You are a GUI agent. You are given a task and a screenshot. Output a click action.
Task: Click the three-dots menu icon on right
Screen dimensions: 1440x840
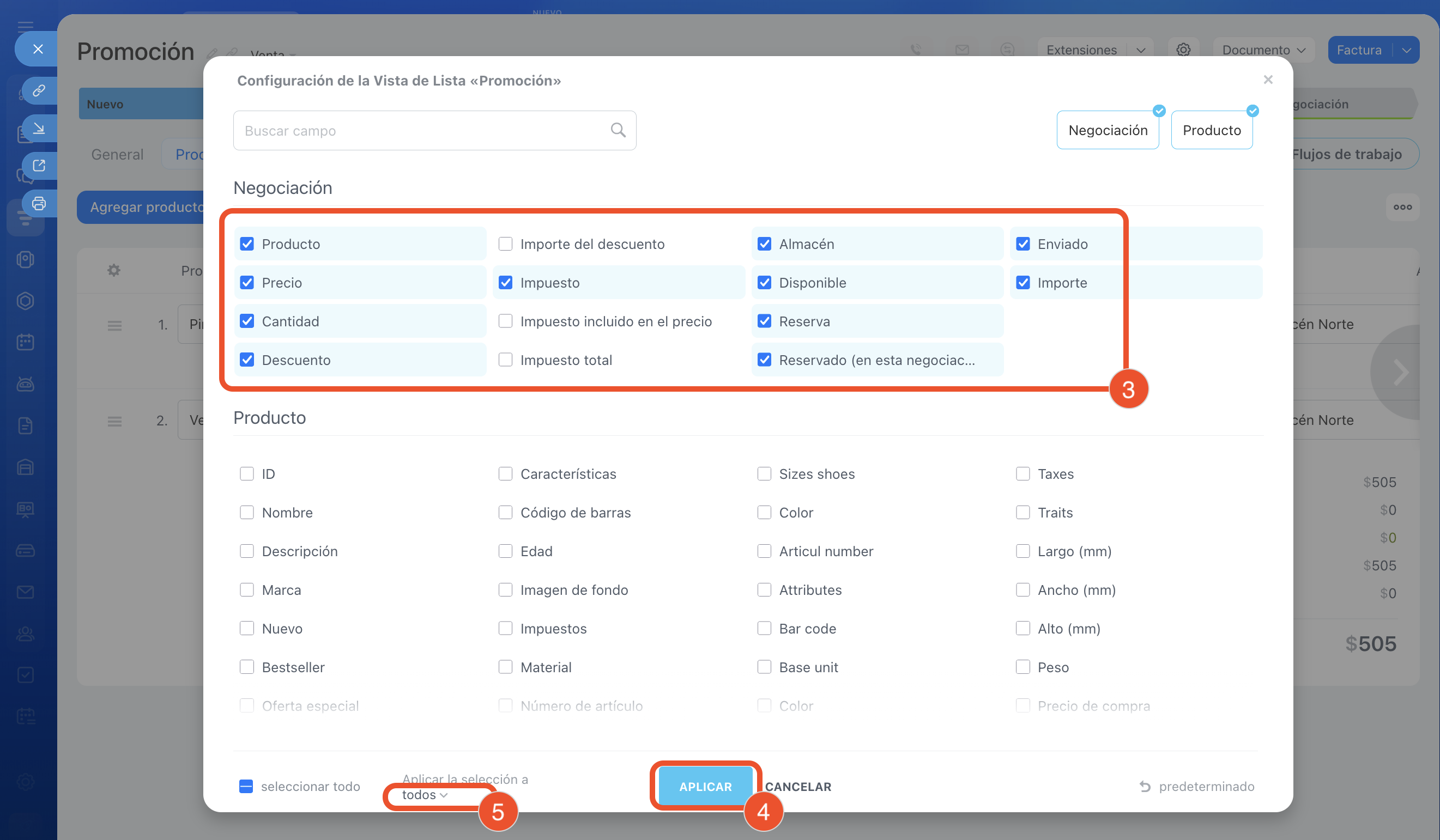pyautogui.click(x=1402, y=208)
